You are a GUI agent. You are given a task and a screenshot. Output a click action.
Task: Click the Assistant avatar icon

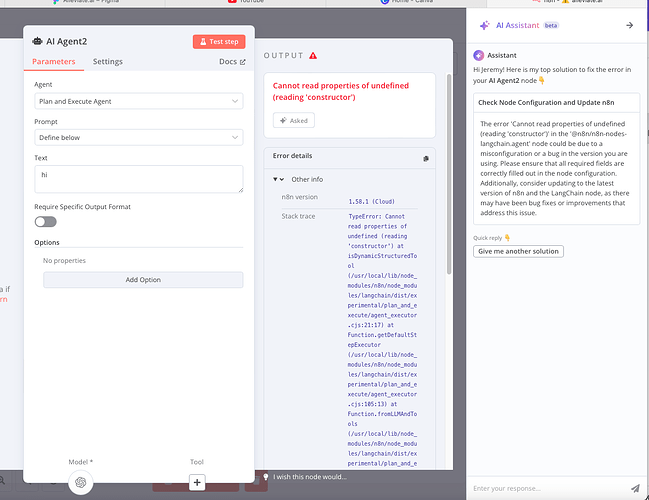[x=478, y=55]
